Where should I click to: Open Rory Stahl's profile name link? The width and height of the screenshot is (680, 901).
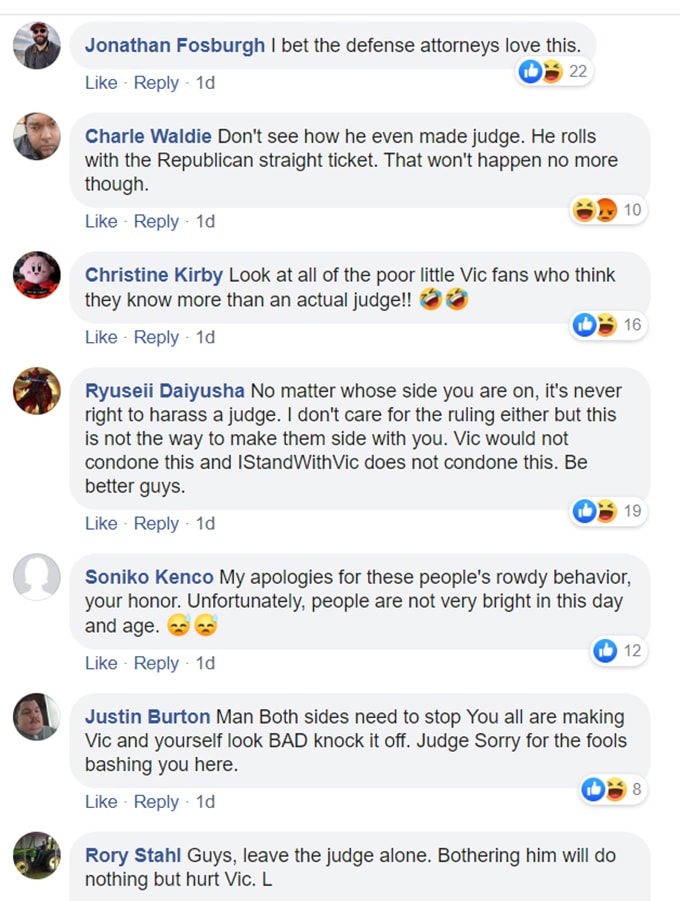pyautogui.click(x=134, y=856)
